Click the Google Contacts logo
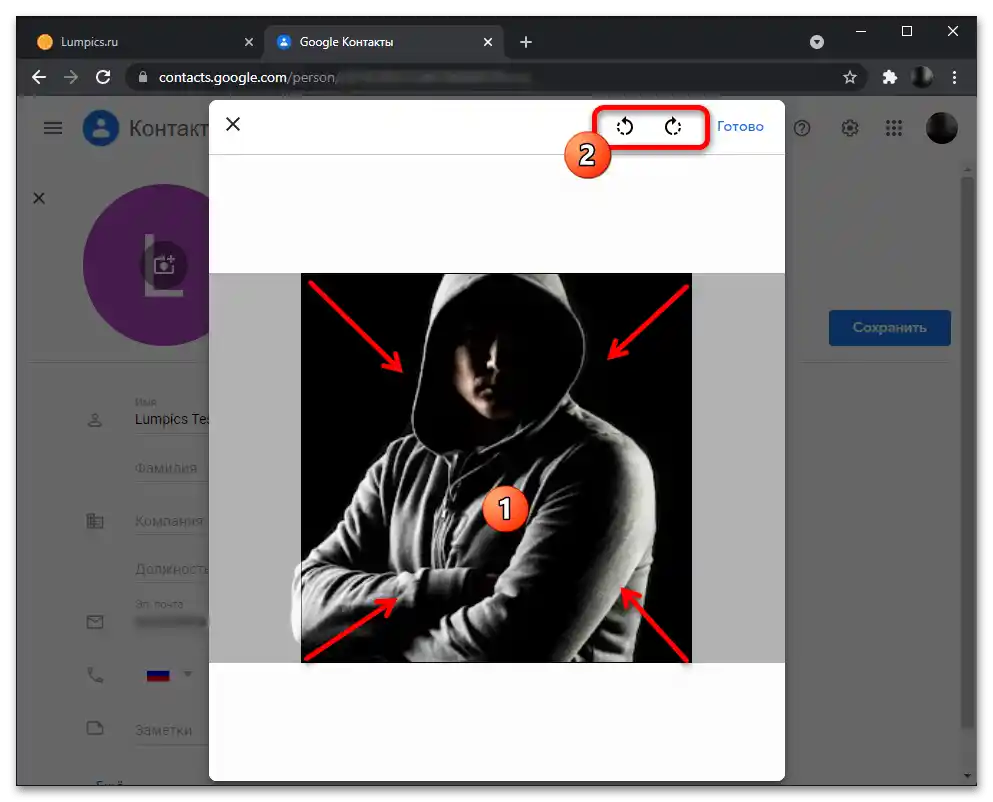 point(101,128)
